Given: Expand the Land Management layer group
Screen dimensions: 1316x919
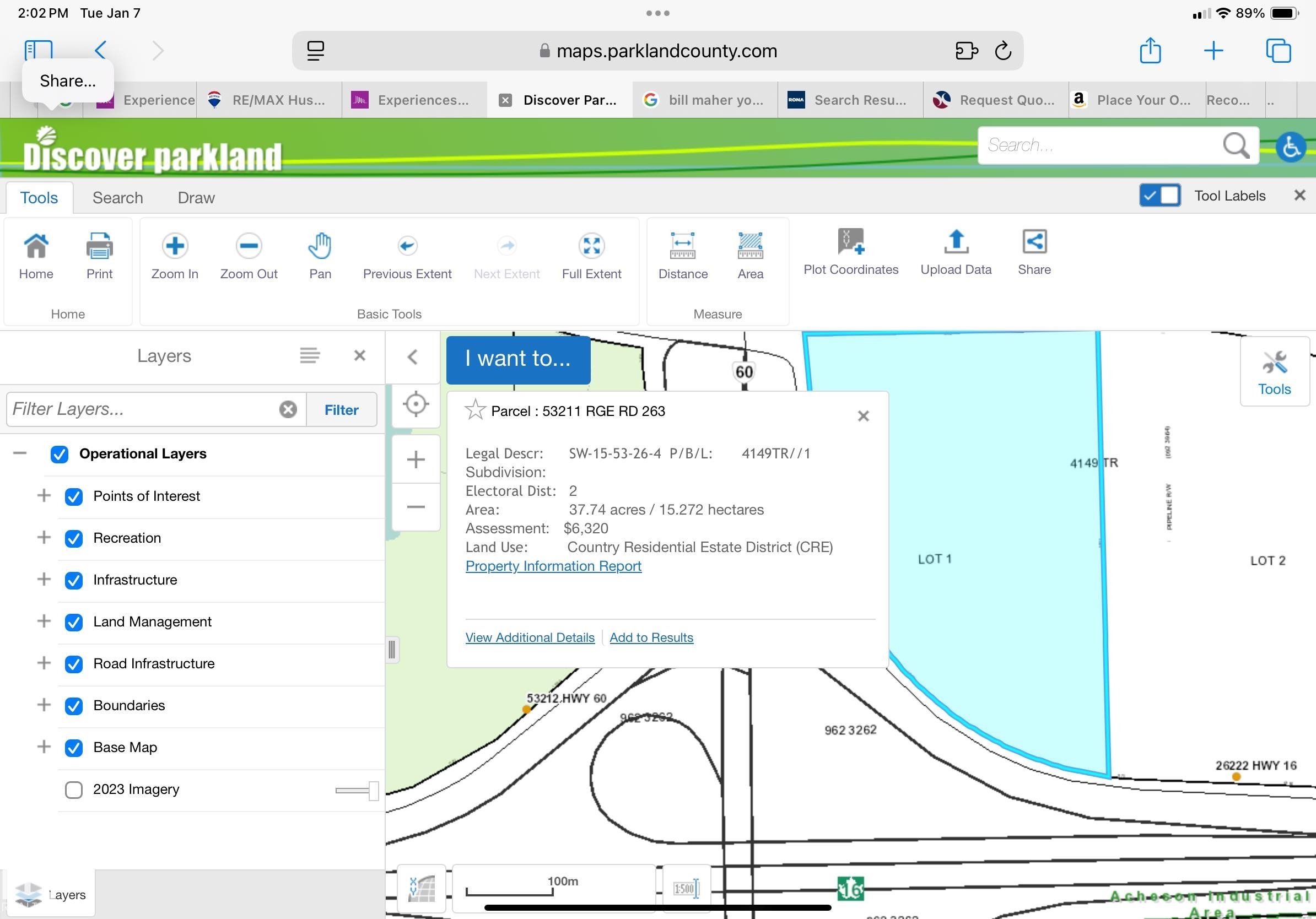Looking at the screenshot, I should [44, 621].
